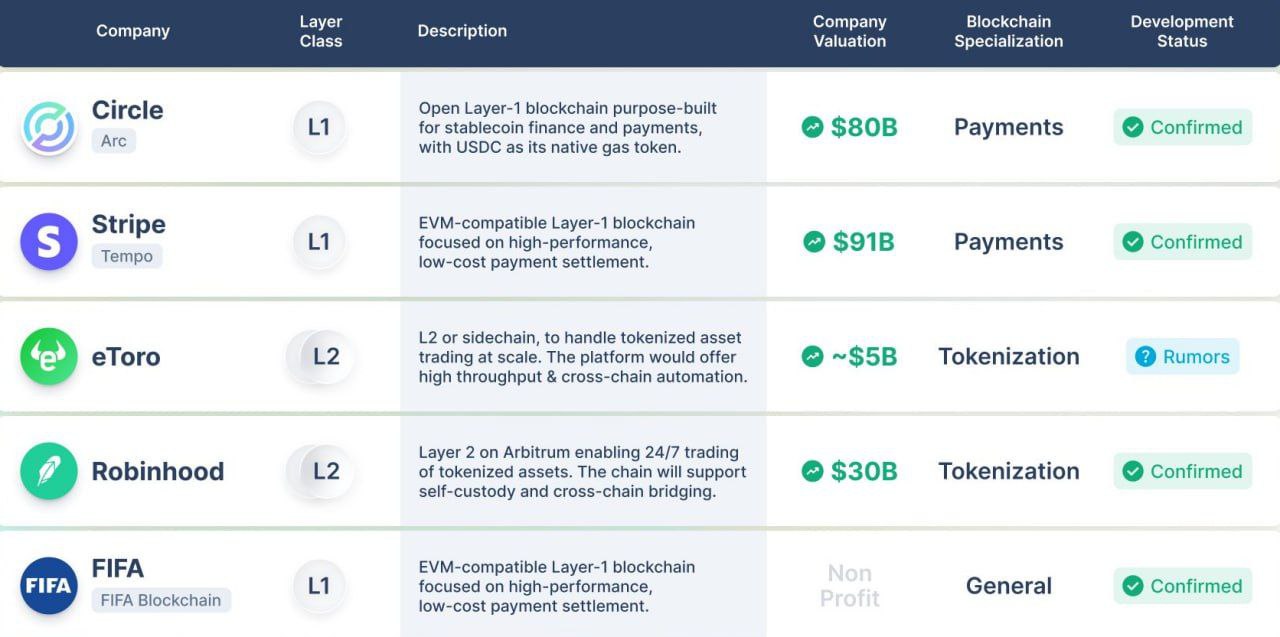Click the $30B valuation for Robinhood
The height and width of the screenshot is (637, 1280).
863,471
